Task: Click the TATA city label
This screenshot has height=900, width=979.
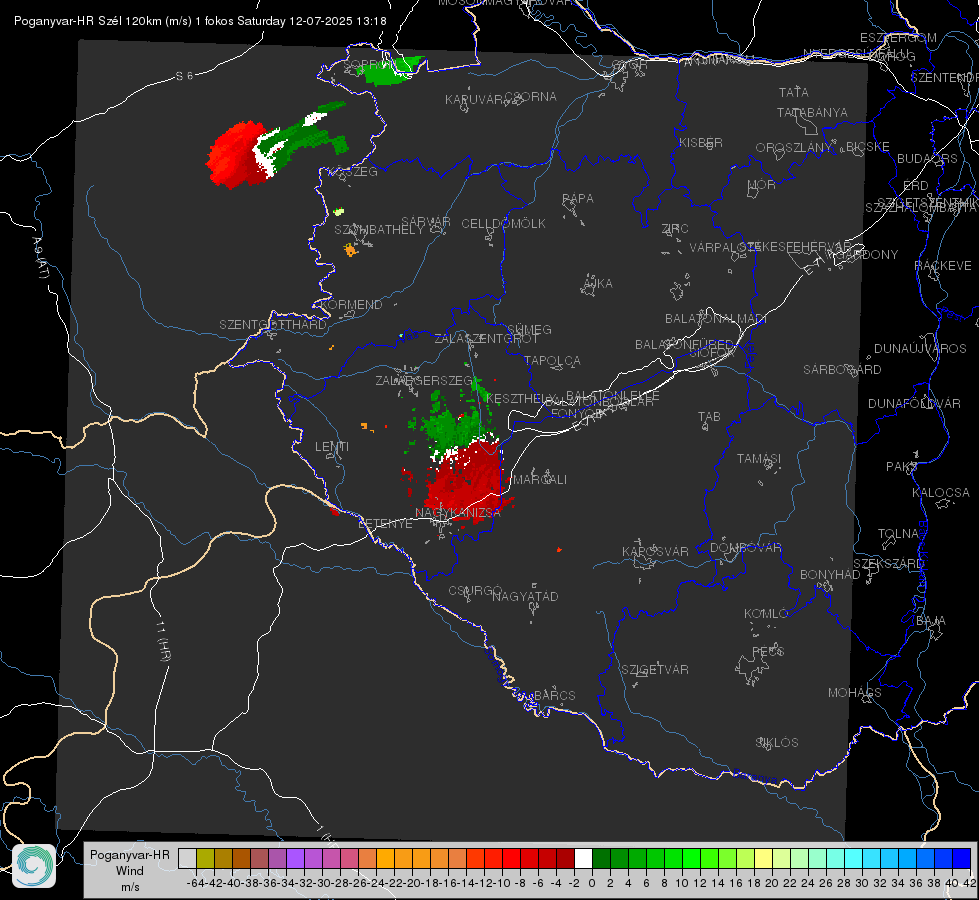Action: 794,92
